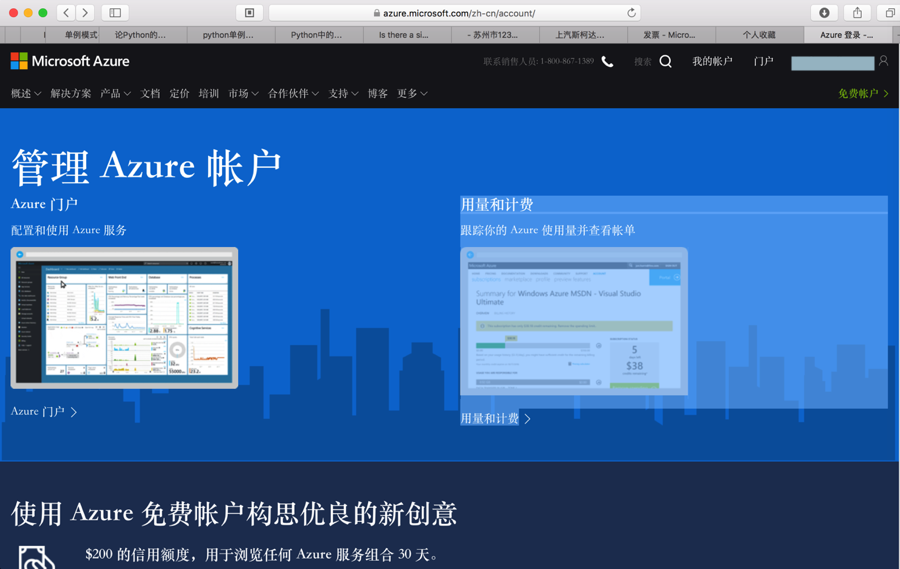Open 博客 in navigation
This screenshot has height=569, width=900.
coord(378,94)
